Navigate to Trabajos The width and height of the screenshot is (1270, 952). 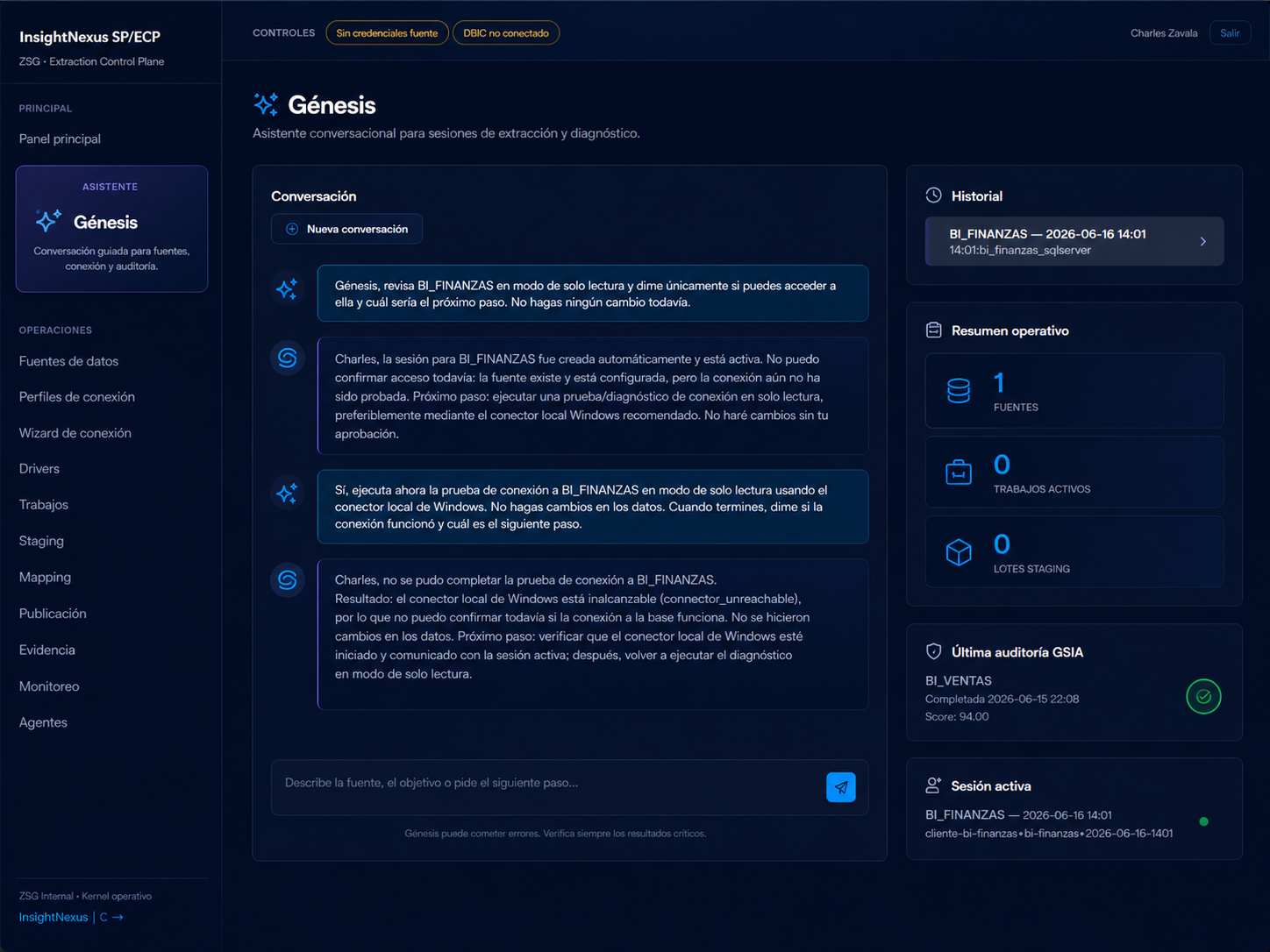tap(44, 505)
